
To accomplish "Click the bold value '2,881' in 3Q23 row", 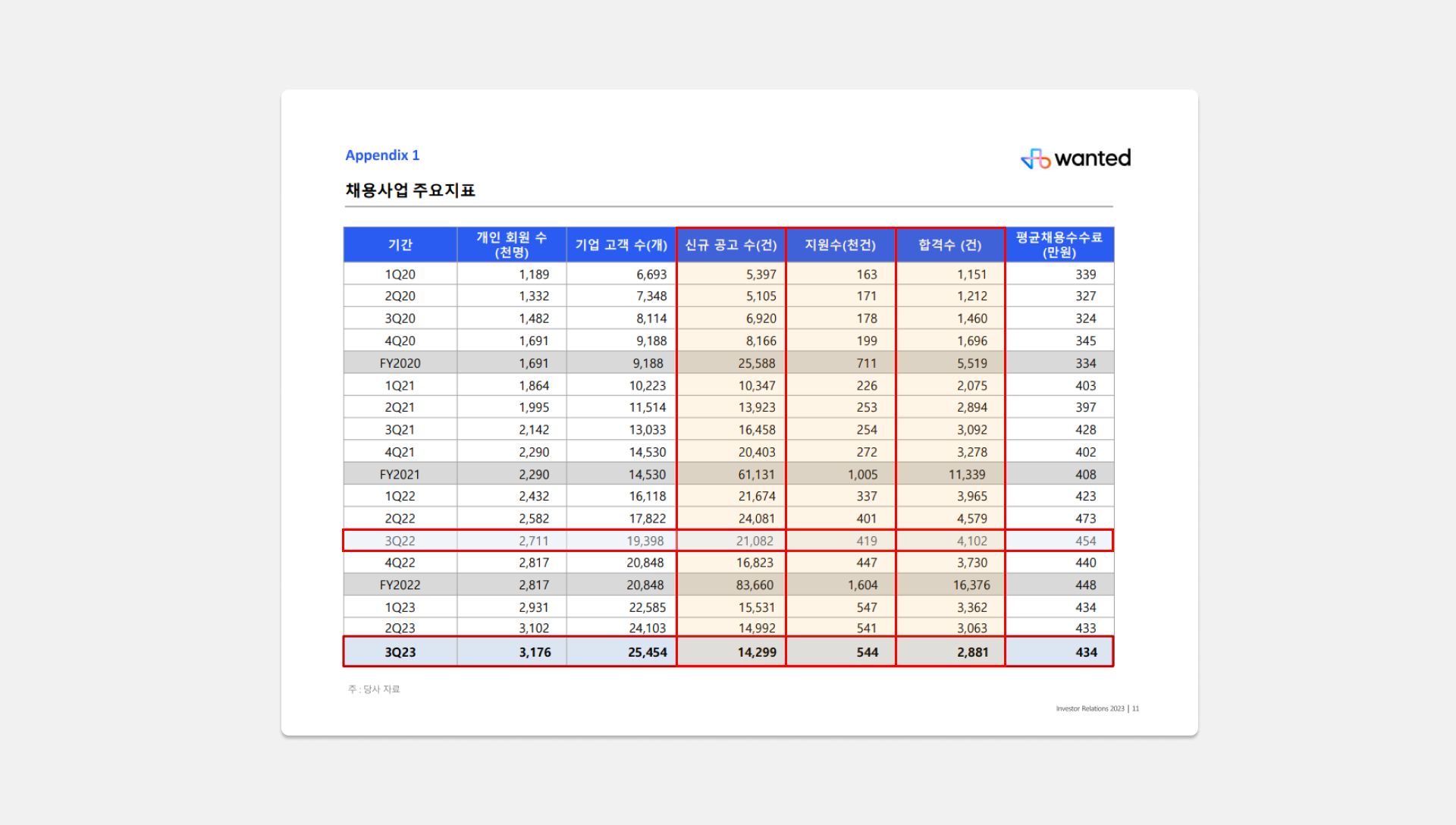I will (973, 653).
